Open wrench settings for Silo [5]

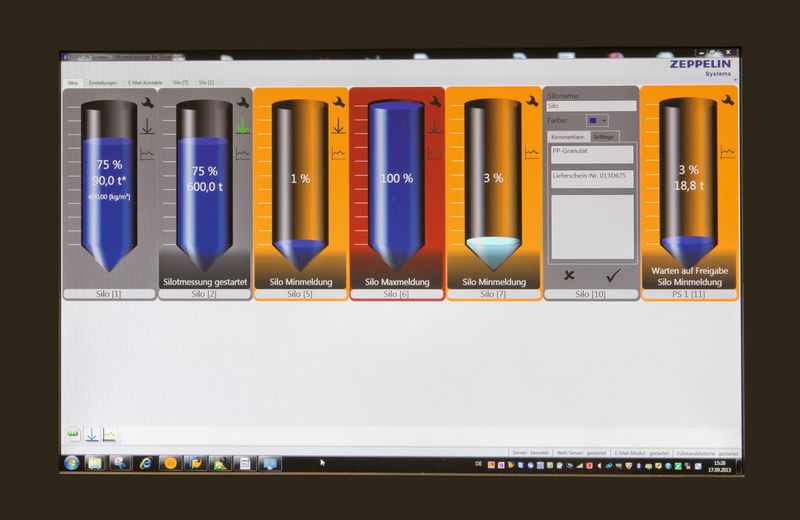(x=339, y=102)
